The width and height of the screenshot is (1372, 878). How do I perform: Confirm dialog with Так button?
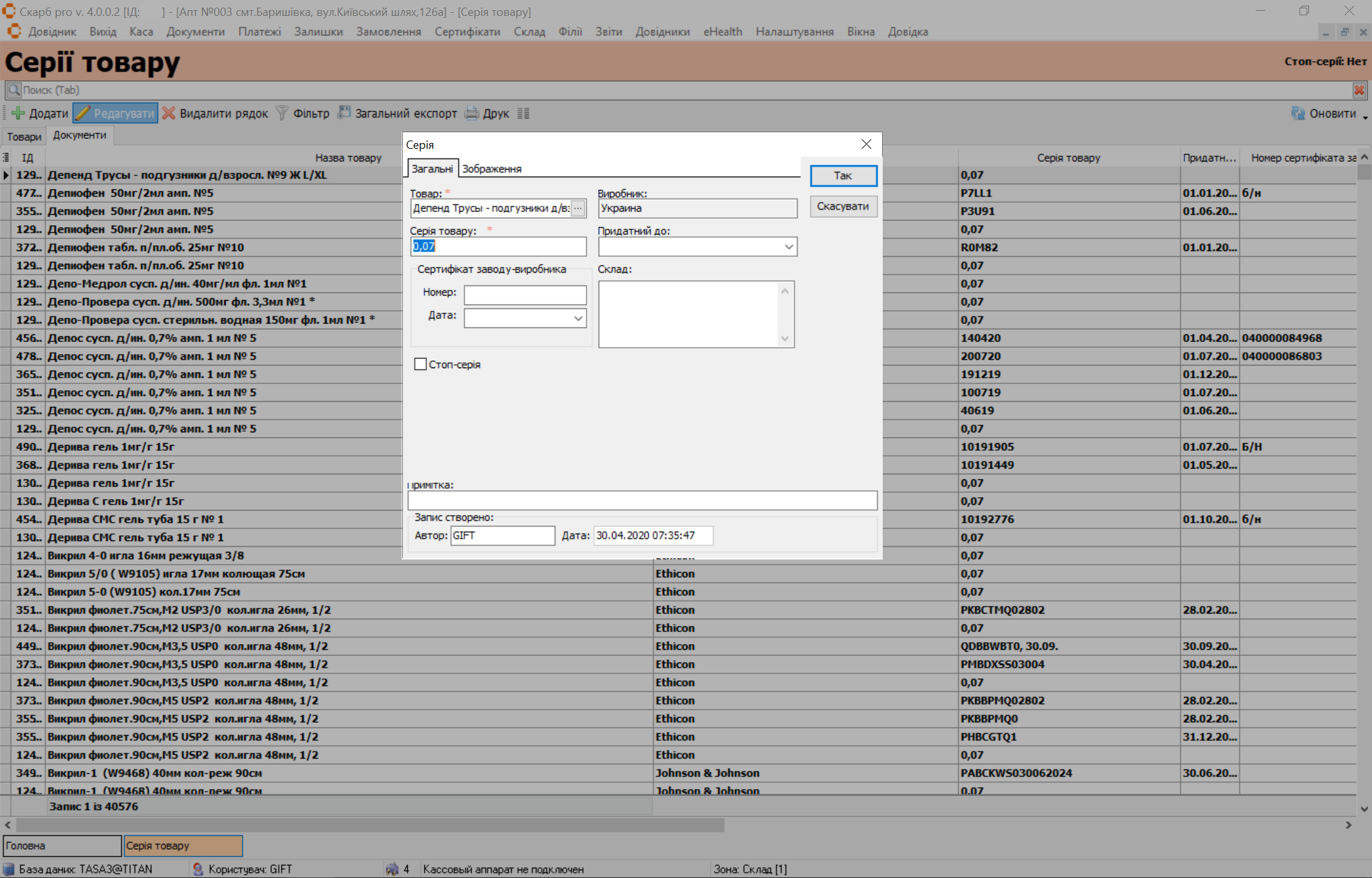click(843, 175)
